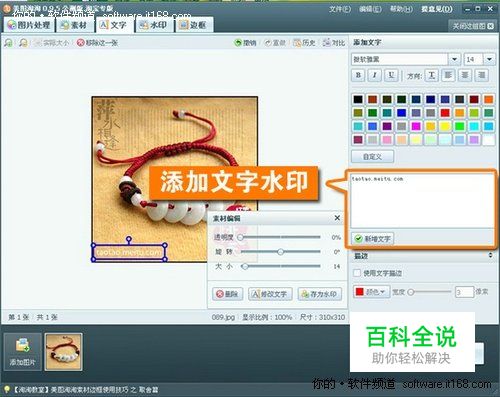Pick the bright red color swatch
500x397 pixels.
[x=445, y=113]
